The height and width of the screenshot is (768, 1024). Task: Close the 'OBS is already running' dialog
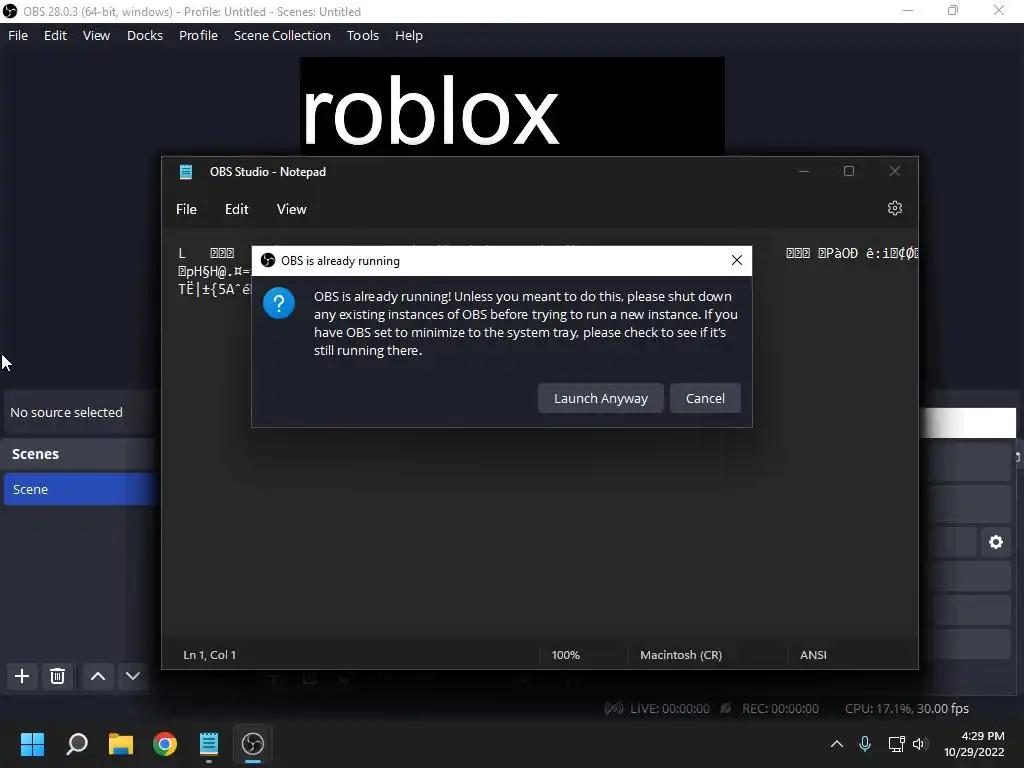(737, 261)
